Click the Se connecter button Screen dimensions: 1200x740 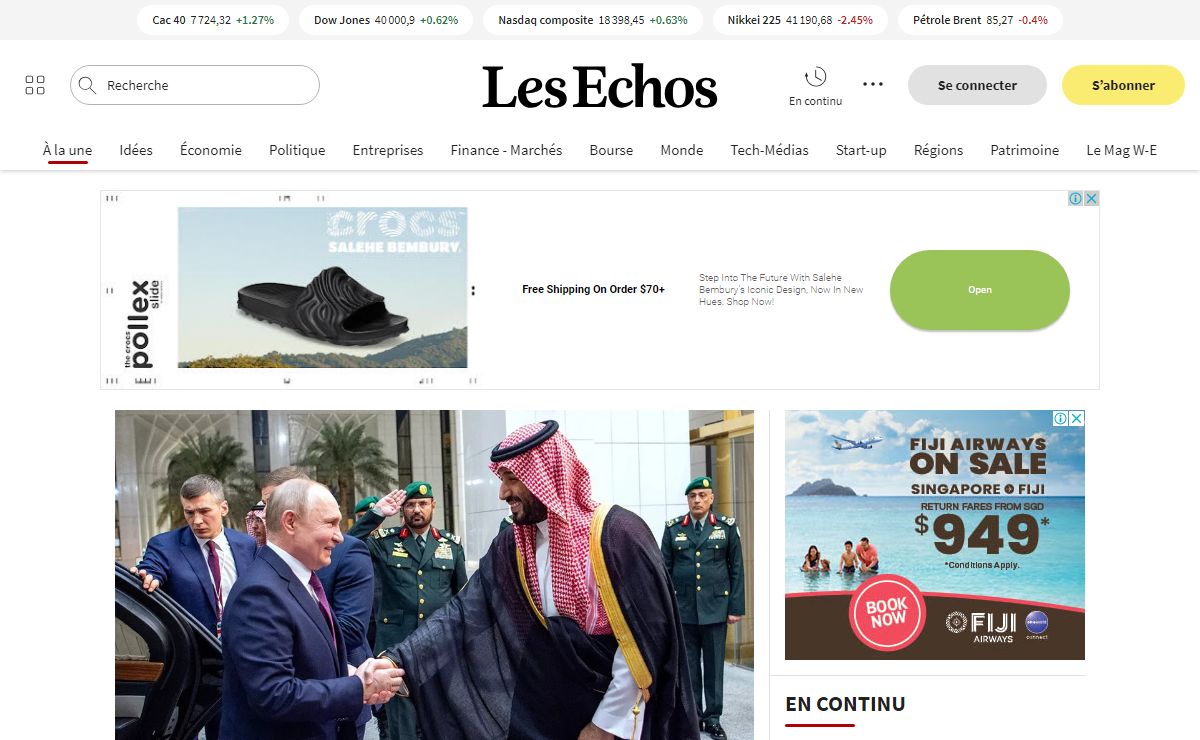point(977,85)
